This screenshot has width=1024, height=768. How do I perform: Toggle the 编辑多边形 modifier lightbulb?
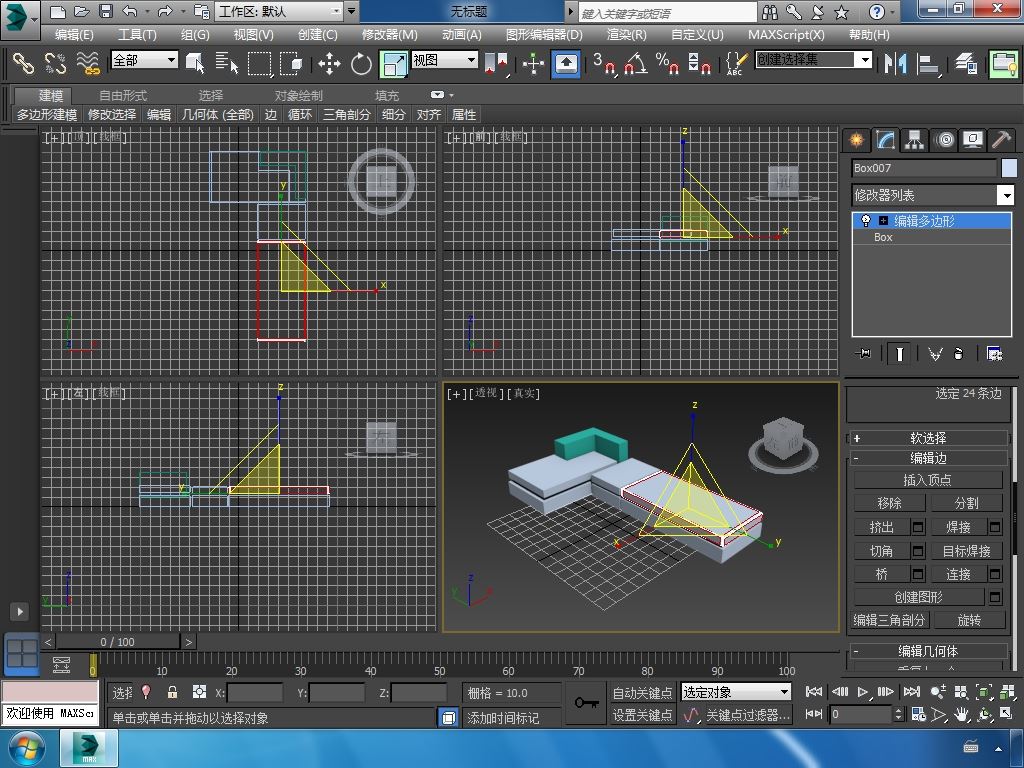[x=866, y=221]
